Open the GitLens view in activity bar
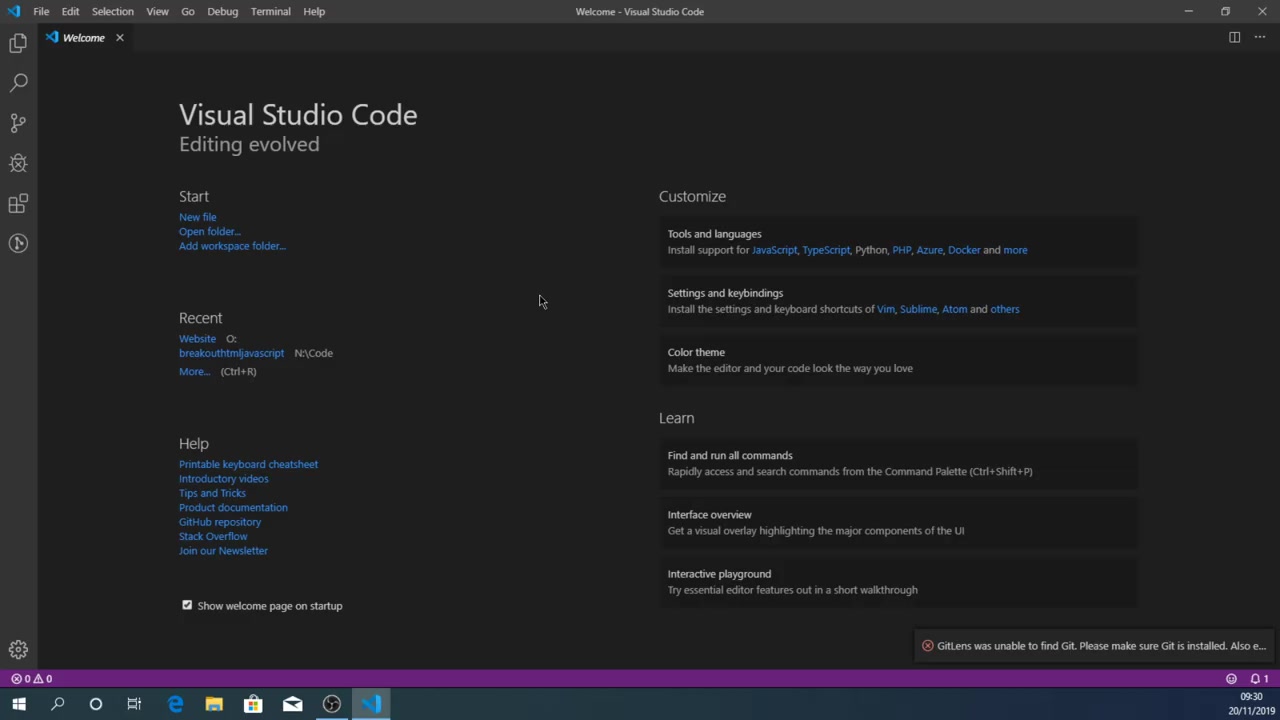Viewport: 1280px width, 720px height. point(18,243)
